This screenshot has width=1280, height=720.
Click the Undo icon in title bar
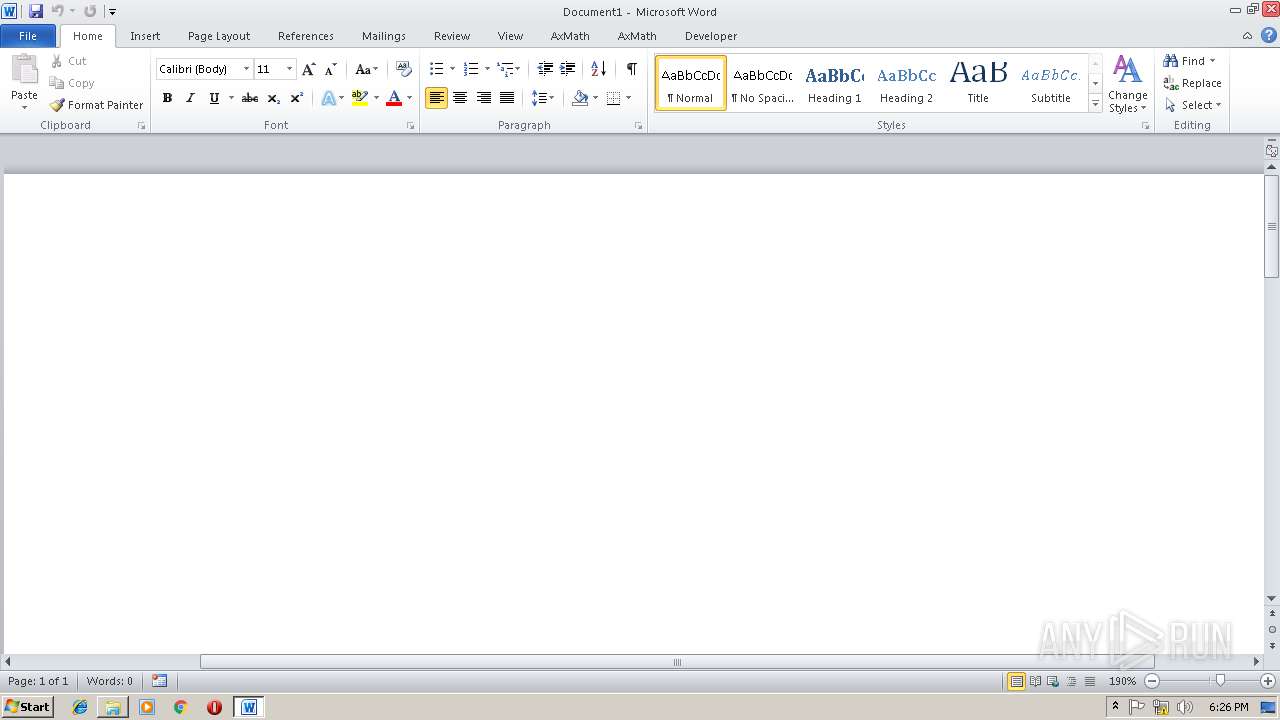58,11
